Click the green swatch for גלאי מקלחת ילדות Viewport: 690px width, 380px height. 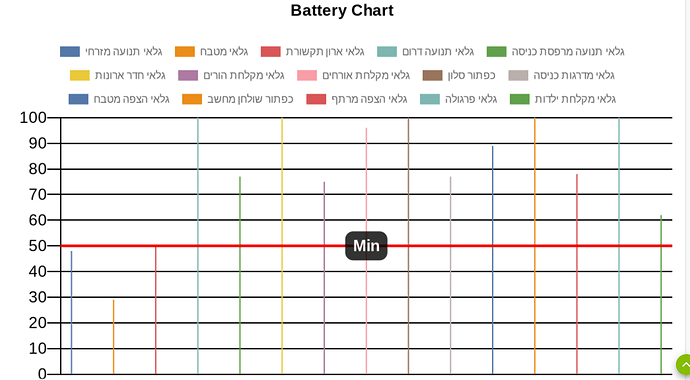click(519, 99)
